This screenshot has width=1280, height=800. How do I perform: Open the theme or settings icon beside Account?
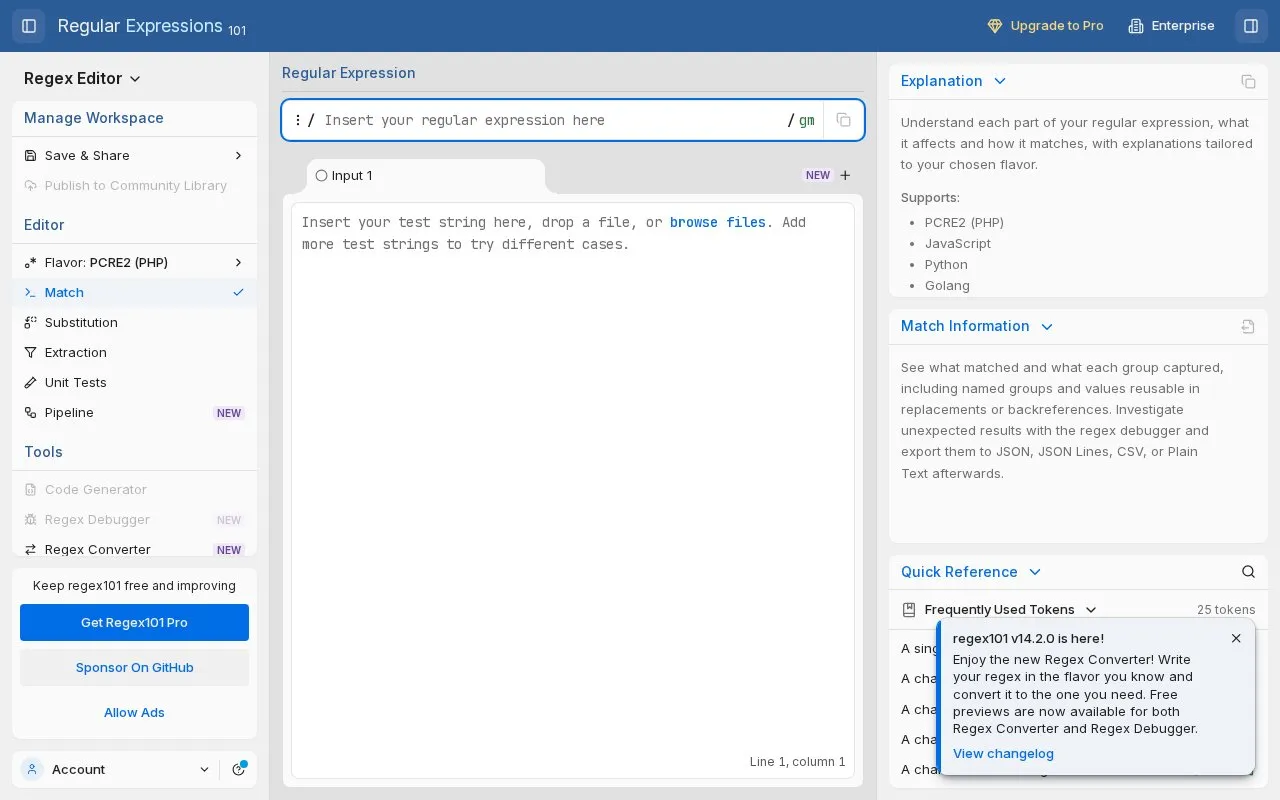239,769
